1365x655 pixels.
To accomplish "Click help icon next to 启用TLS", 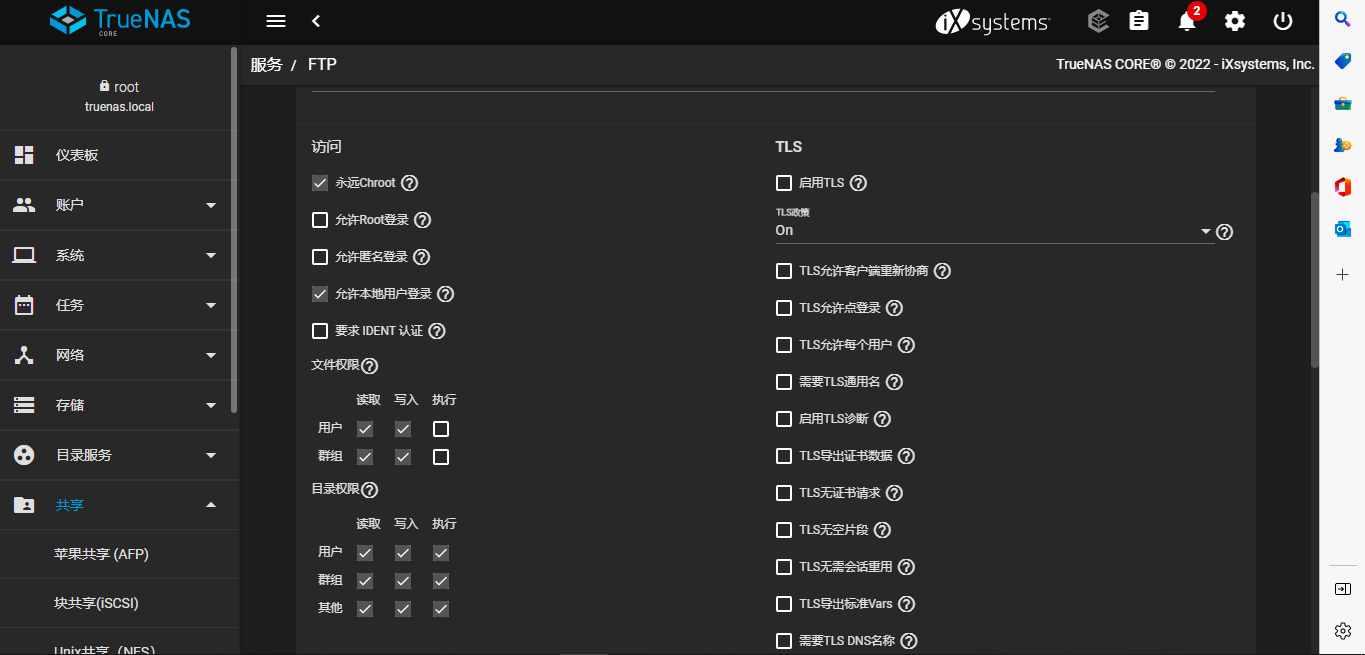I will pos(857,183).
